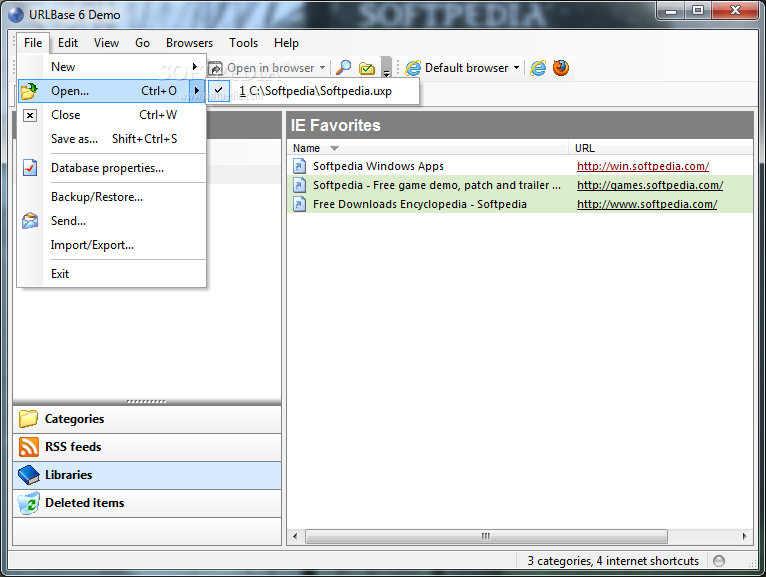The image size is (766, 577).
Task: Toggle the checked recent file Softpedia.uxp
Action: point(314,91)
